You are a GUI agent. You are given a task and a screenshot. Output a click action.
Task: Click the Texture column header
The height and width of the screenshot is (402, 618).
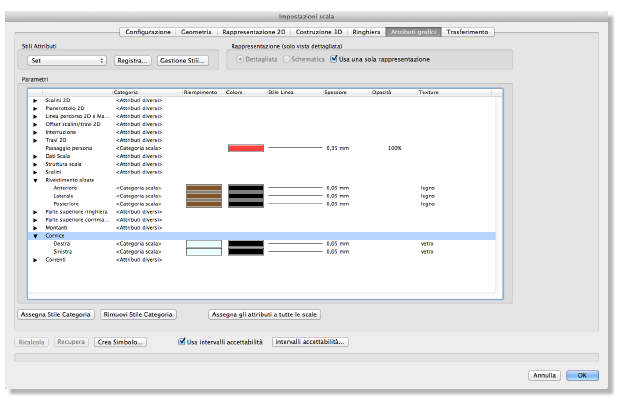point(454,92)
